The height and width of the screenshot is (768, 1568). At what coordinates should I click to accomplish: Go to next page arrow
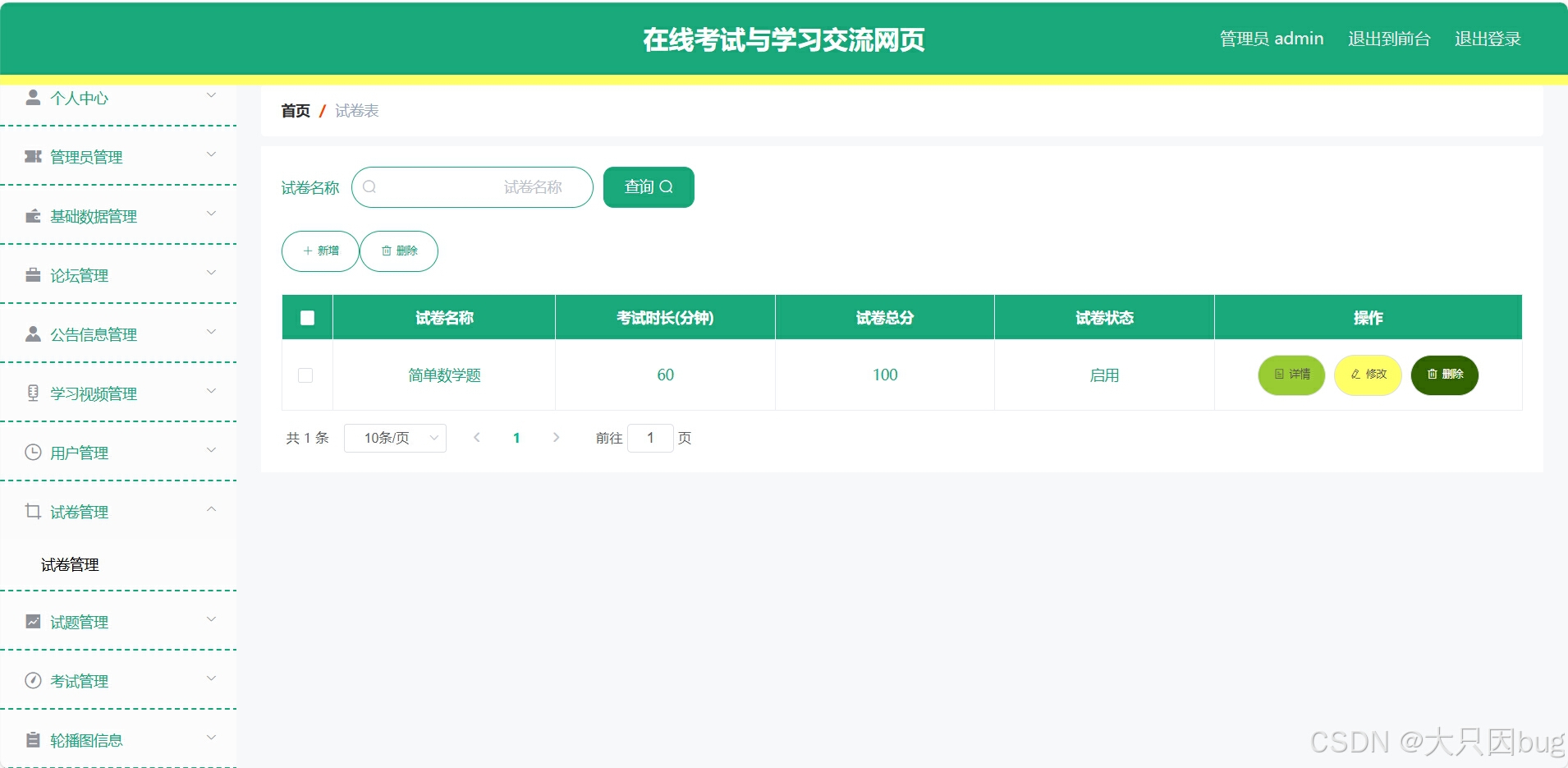point(556,438)
